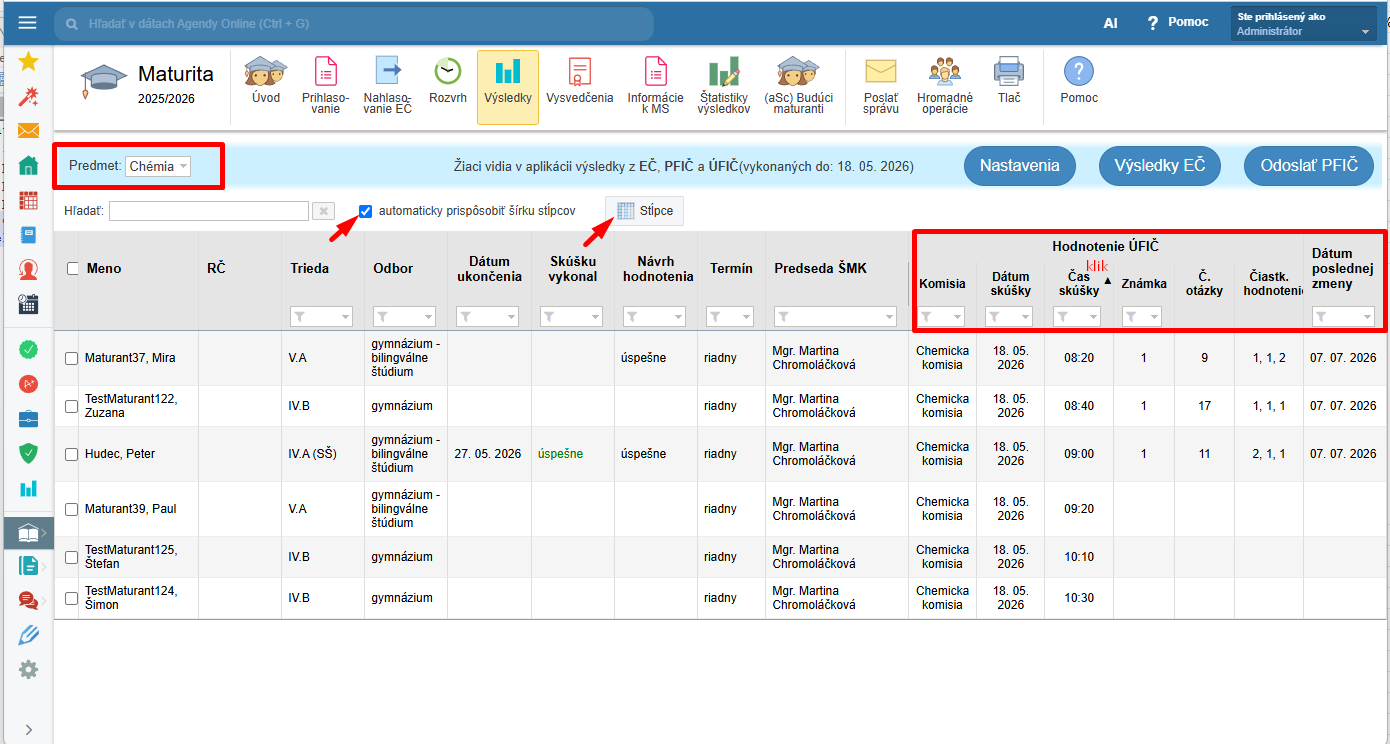Click the AI button in top bar
The image size is (1390, 744).
point(1110,23)
